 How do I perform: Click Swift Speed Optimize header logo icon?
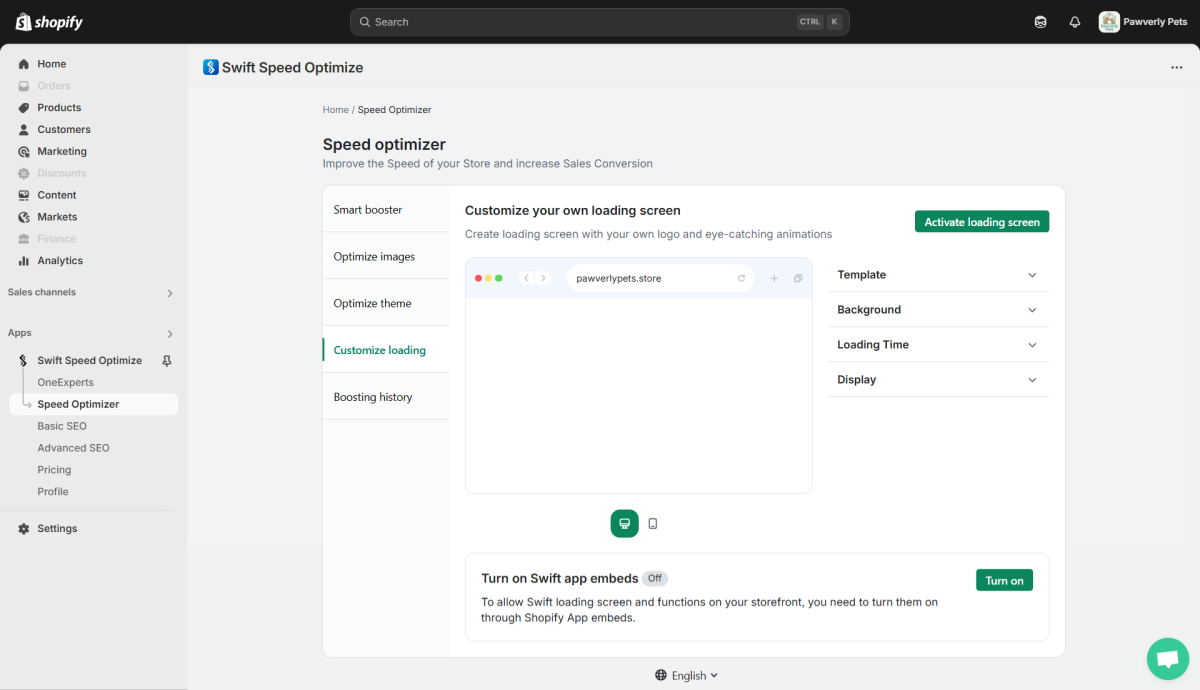pos(211,67)
